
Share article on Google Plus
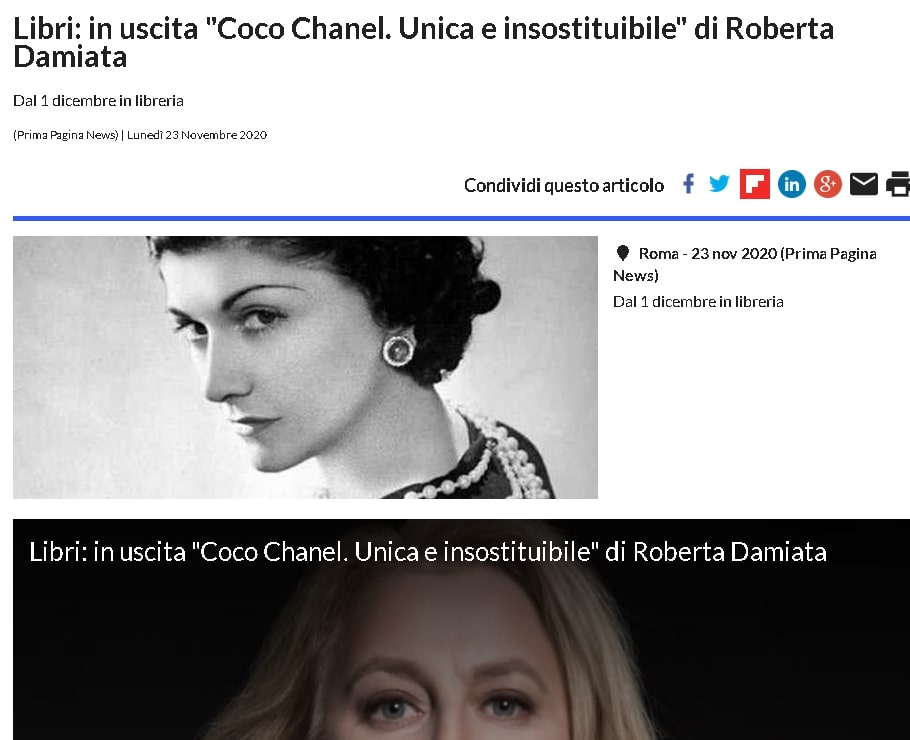828,184
